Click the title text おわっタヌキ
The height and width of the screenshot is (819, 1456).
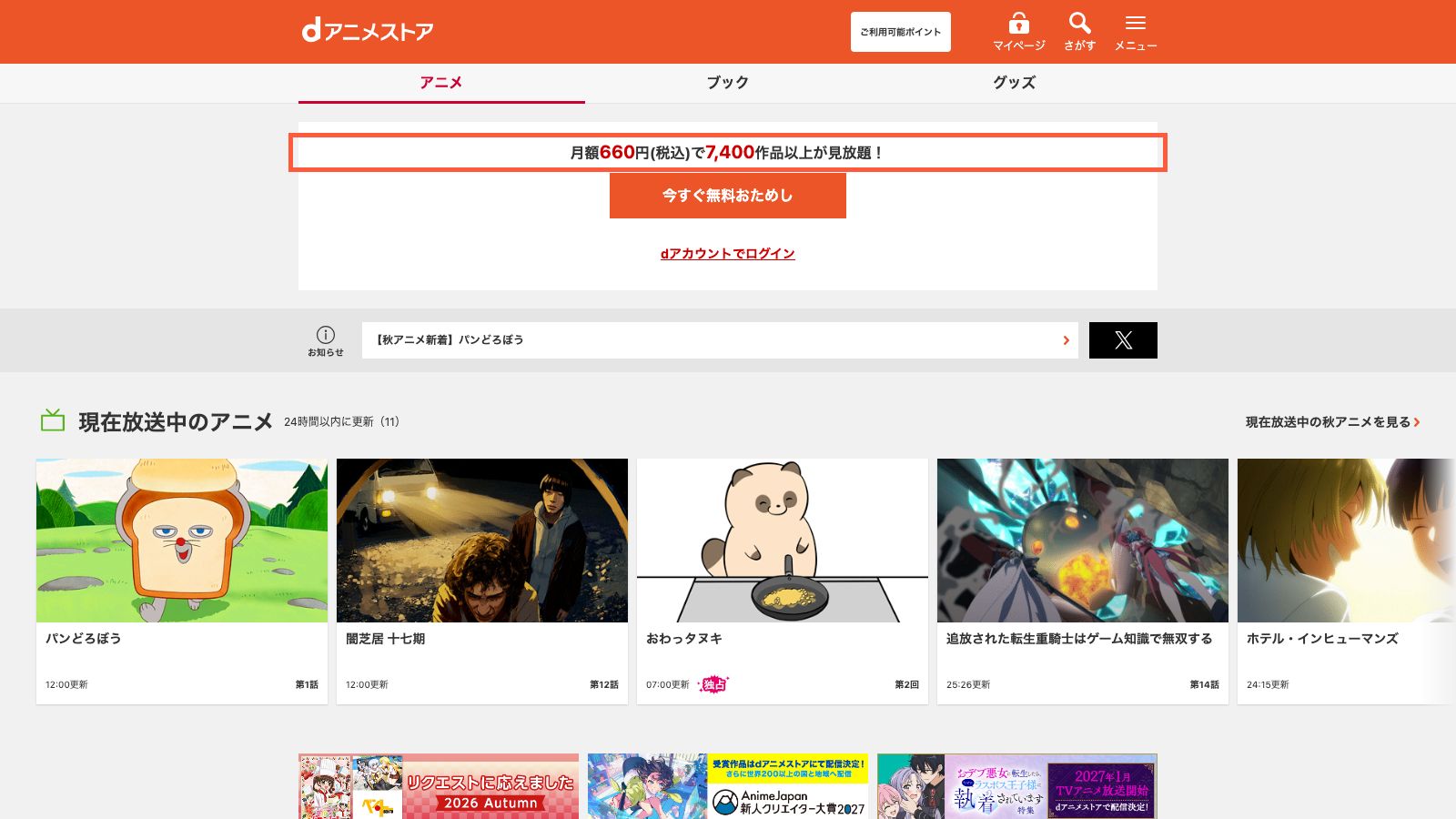tap(684, 639)
